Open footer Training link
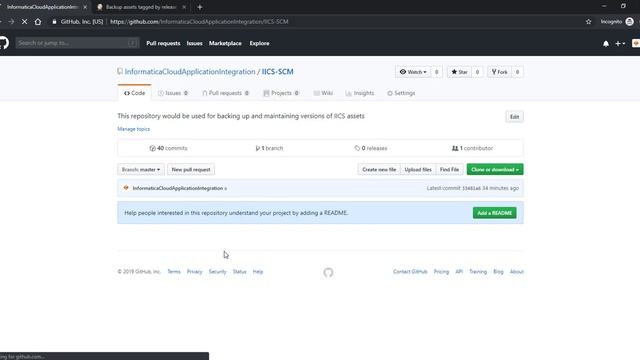The width and height of the screenshot is (640, 360). pos(478,272)
